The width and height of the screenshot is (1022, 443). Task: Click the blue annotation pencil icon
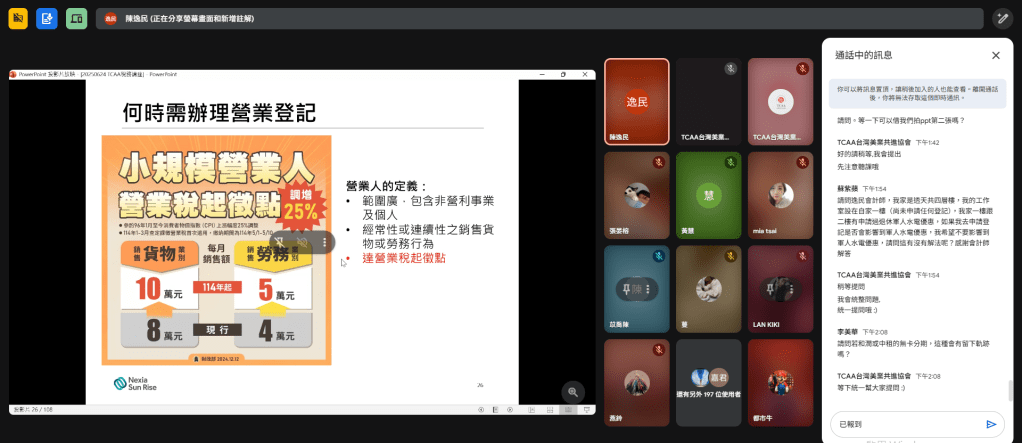(x=46, y=18)
